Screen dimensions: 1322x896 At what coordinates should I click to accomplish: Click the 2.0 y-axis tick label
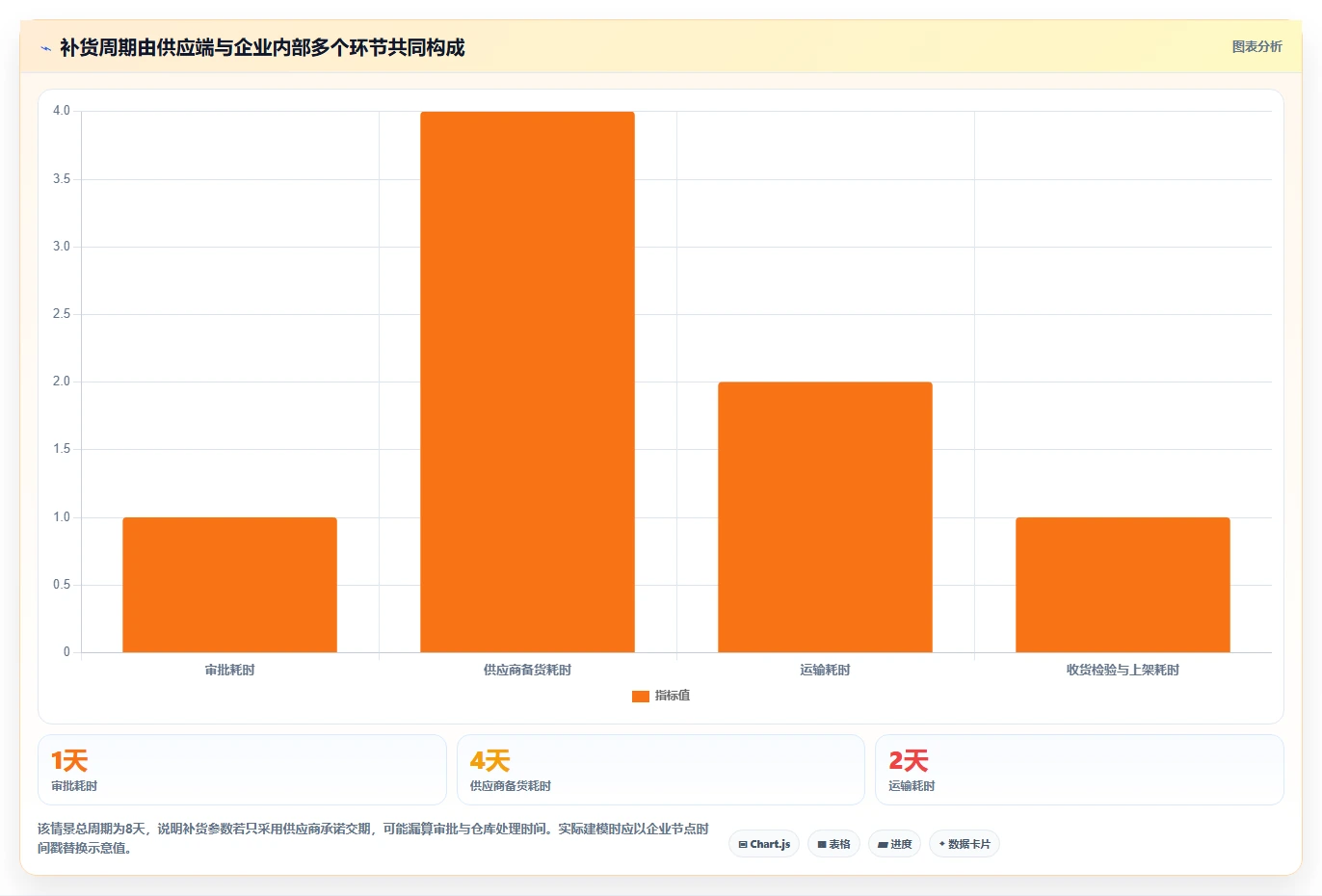tap(62, 382)
